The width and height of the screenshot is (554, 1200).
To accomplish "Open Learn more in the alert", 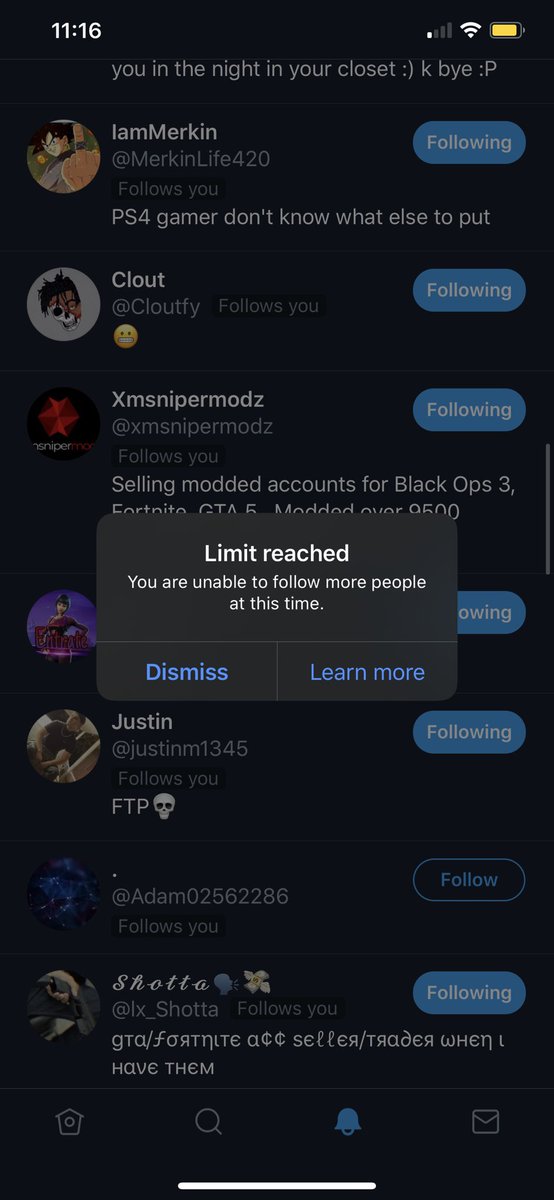I will [x=367, y=672].
